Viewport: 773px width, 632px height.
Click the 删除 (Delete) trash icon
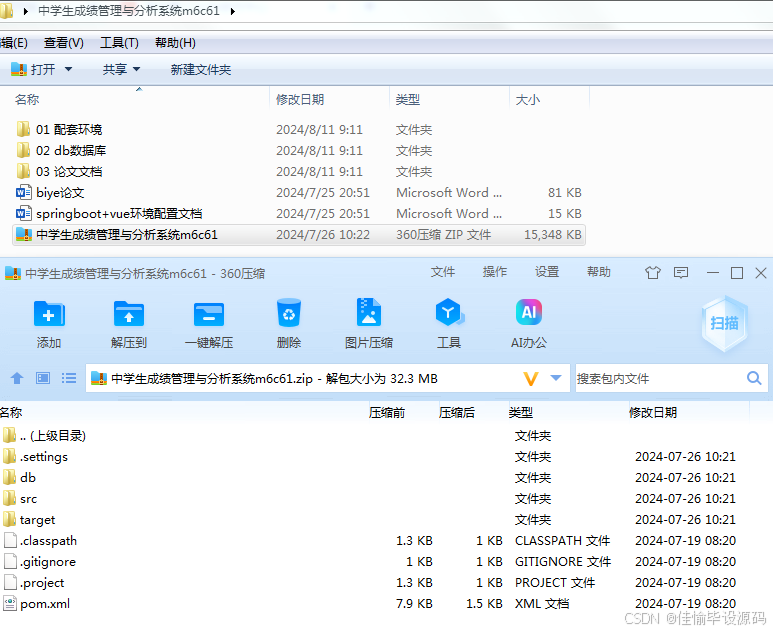point(289,313)
